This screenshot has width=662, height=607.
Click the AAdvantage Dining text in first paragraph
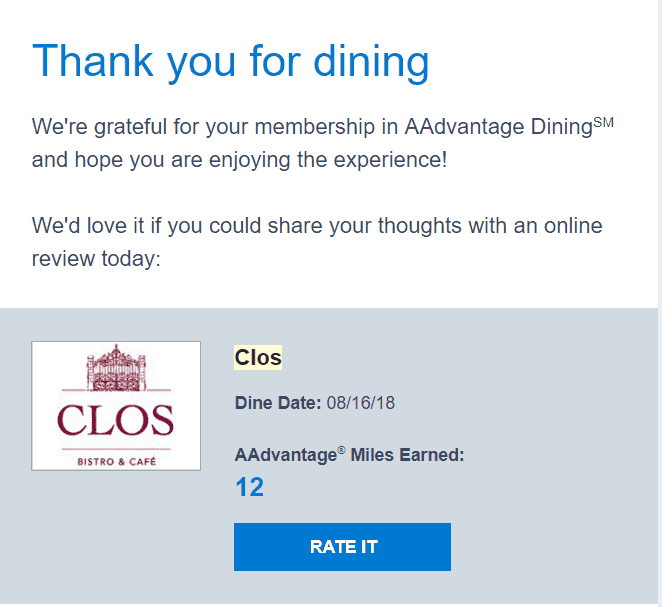tap(499, 126)
